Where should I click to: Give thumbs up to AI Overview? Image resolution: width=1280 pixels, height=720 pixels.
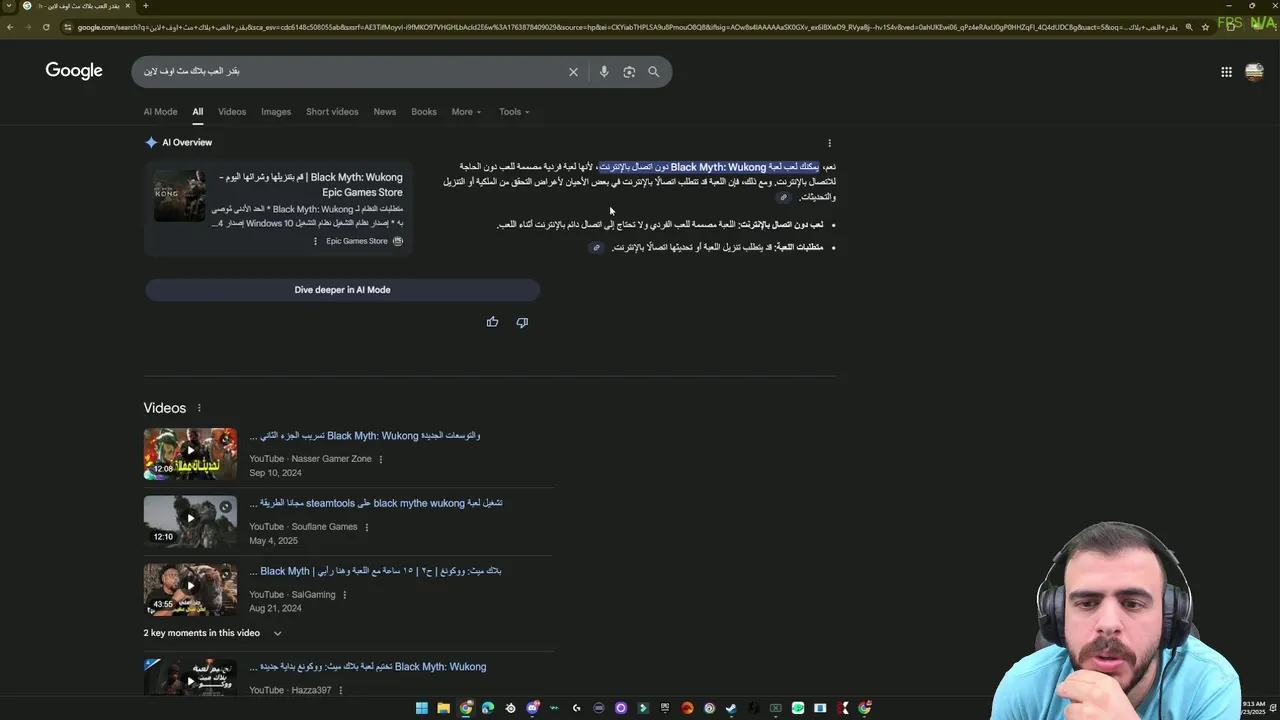coord(492,322)
